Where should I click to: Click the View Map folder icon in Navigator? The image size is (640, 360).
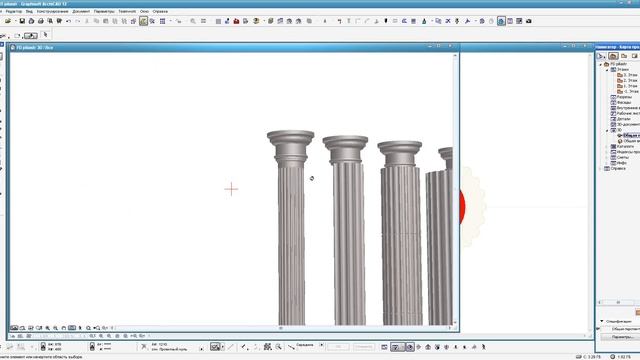pyautogui.click(x=624, y=56)
